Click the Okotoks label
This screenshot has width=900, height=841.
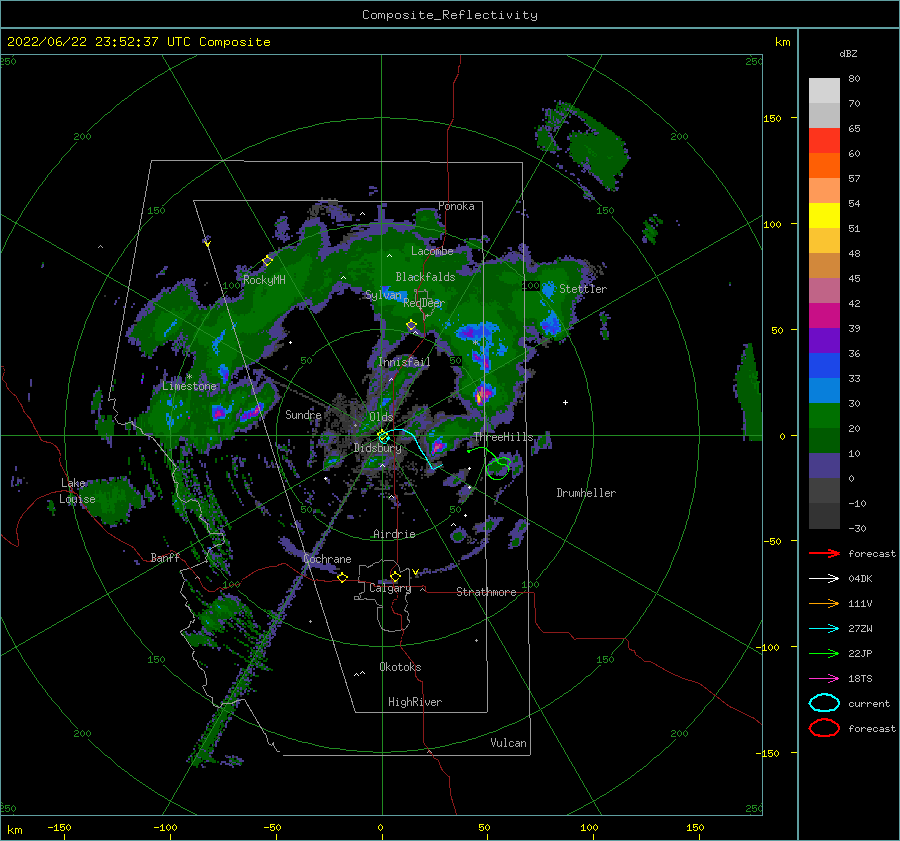[400, 667]
